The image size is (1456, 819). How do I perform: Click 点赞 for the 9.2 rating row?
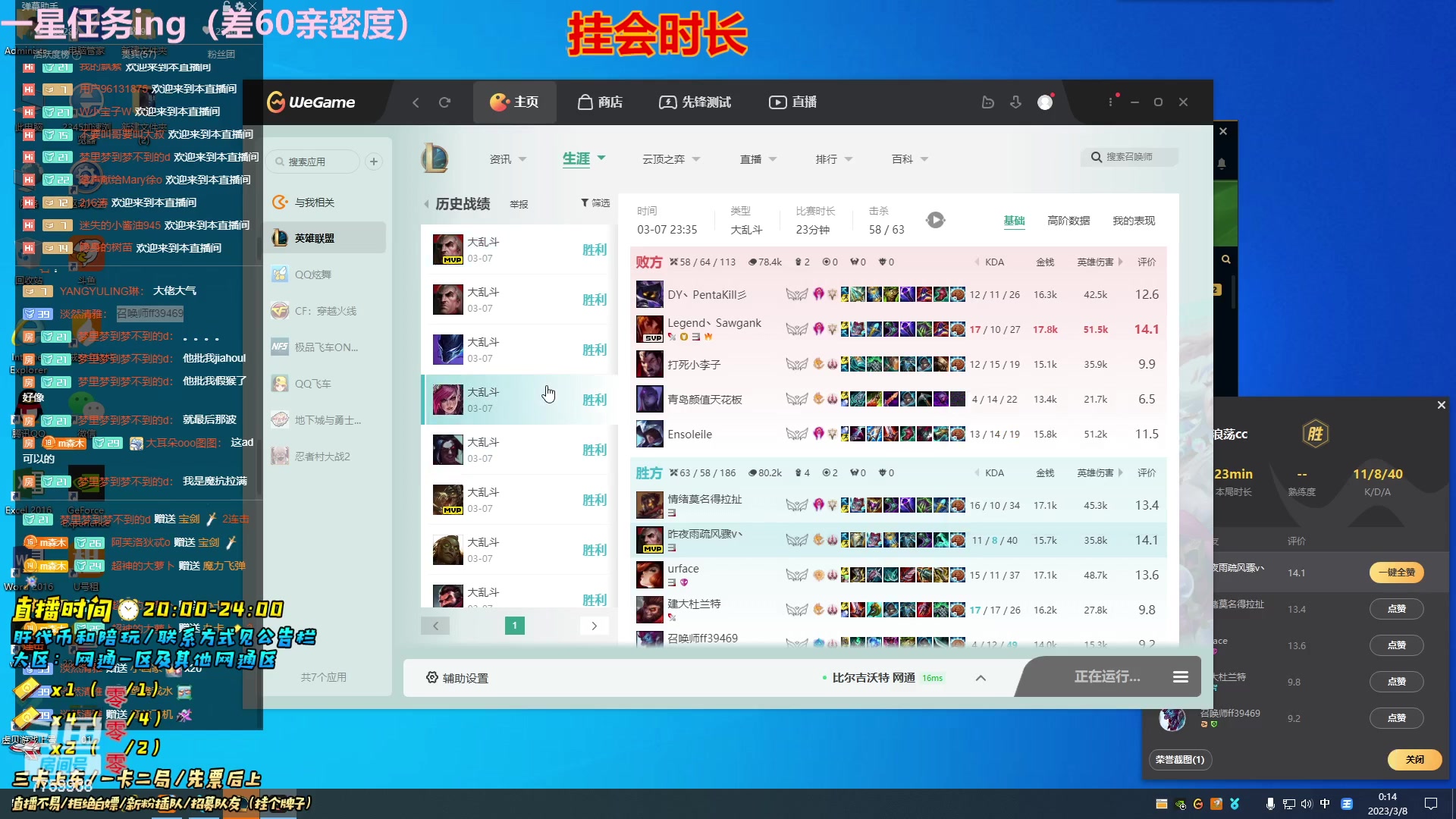tap(1397, 718)
